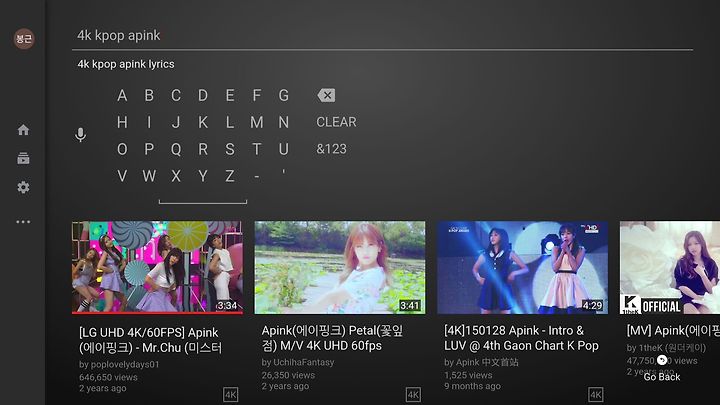Activate voice search microphone
The image size is (720, 405).
tap(80, 135)
